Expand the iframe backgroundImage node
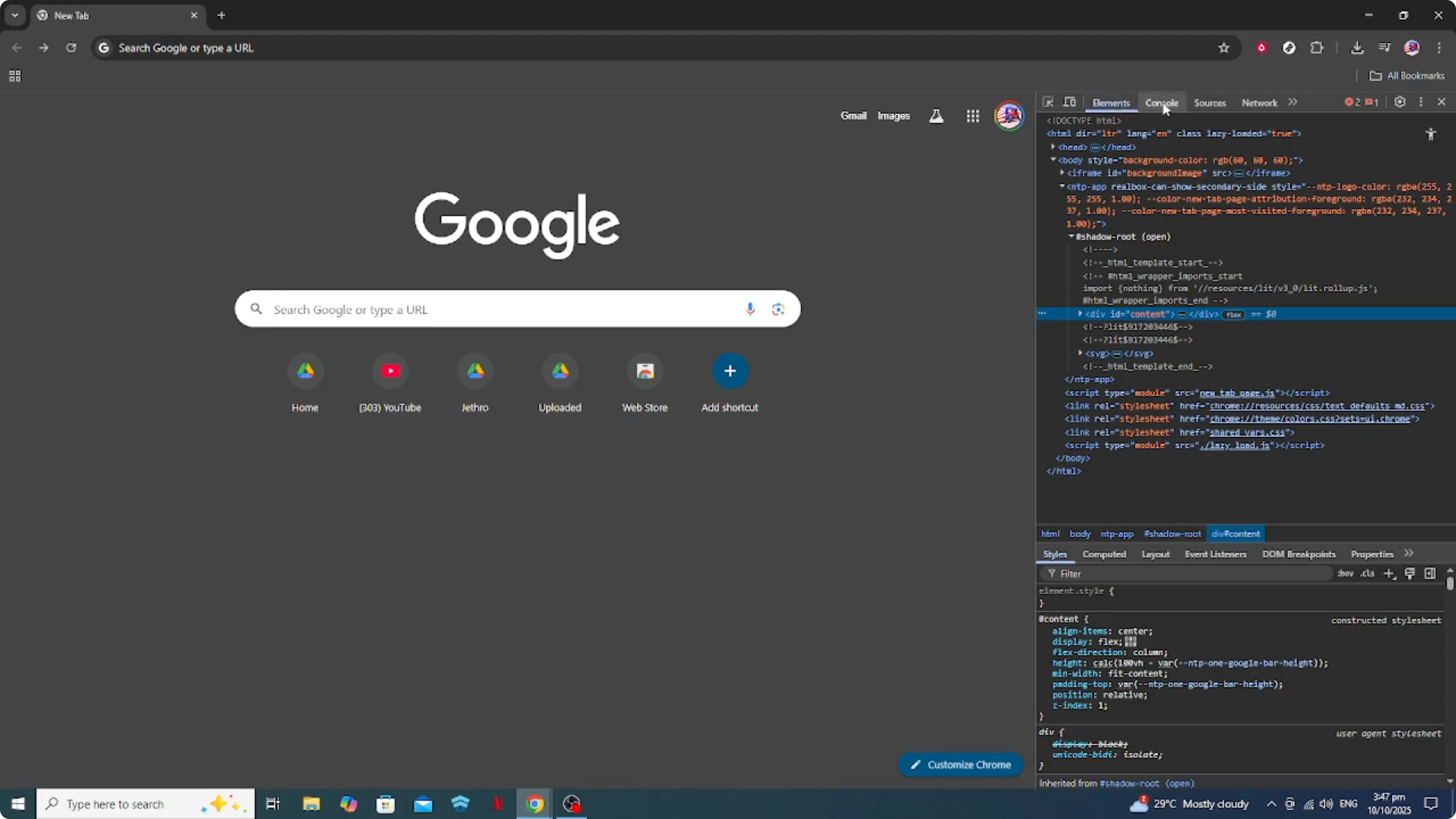 click(x=1062, y=173)
